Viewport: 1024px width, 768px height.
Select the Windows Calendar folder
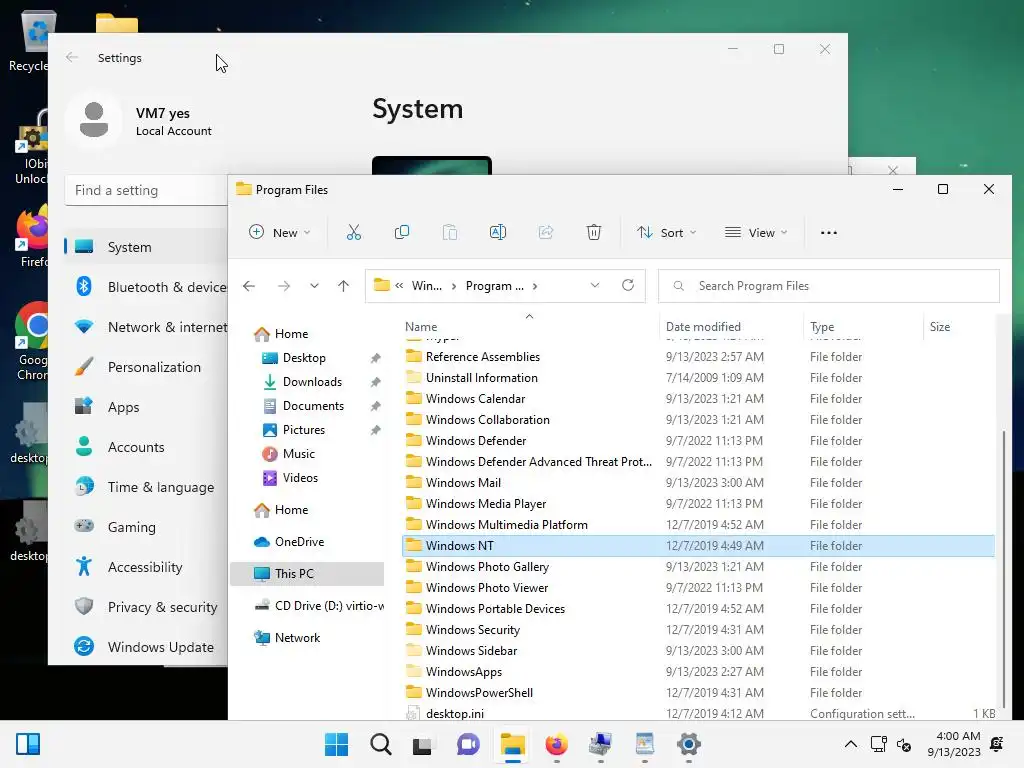(698, 398)
